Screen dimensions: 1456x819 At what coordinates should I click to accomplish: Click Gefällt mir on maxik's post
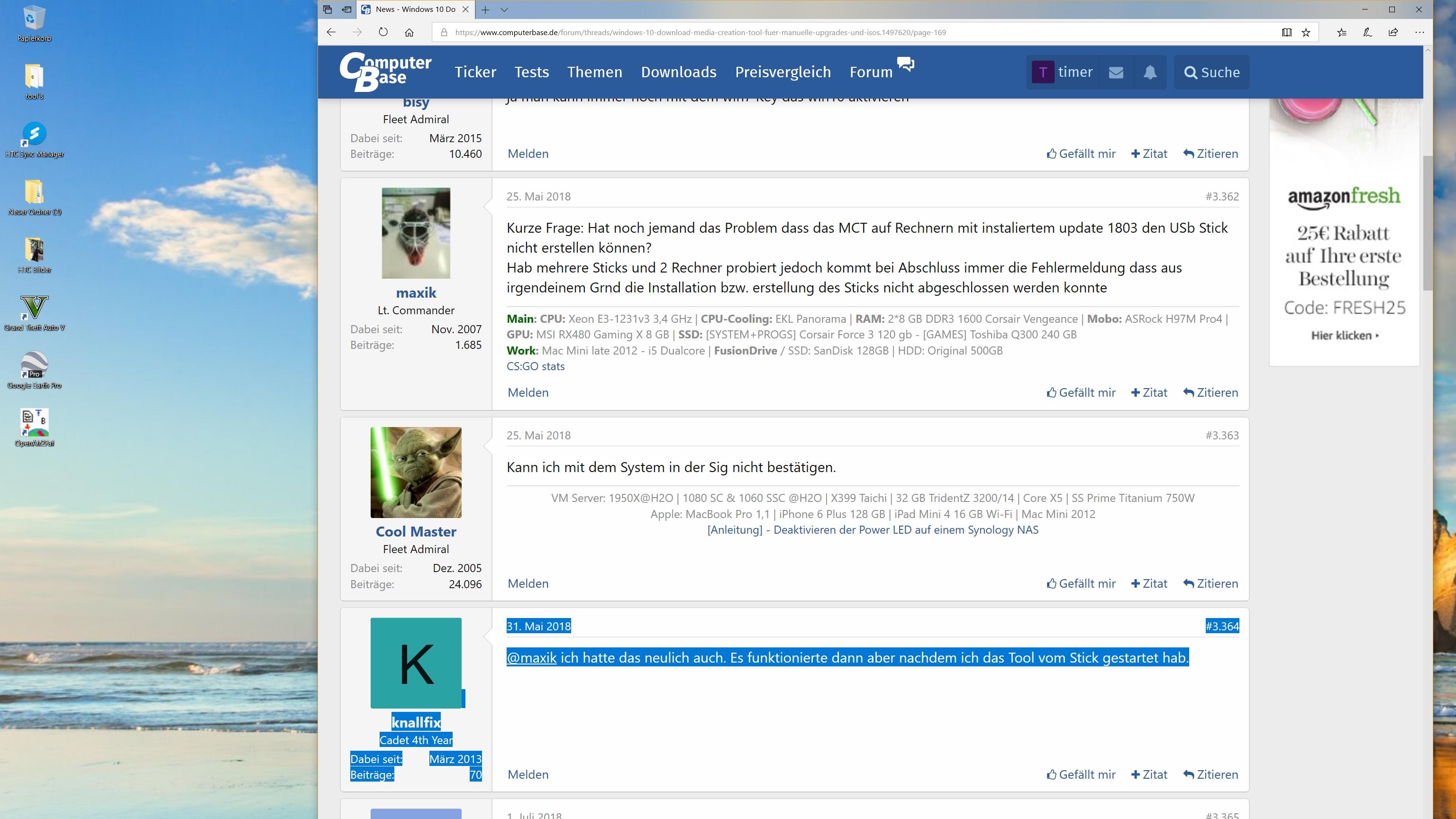coord(1081,392)
